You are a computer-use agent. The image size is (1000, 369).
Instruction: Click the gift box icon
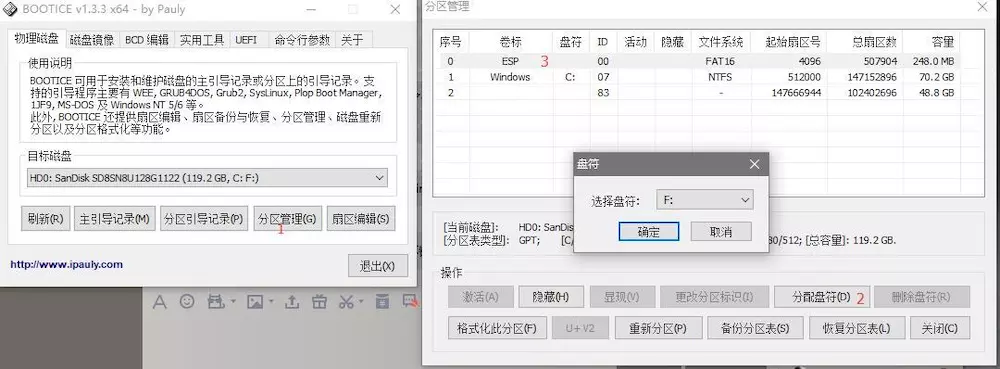pyautogui.click(x=320, y=301)
